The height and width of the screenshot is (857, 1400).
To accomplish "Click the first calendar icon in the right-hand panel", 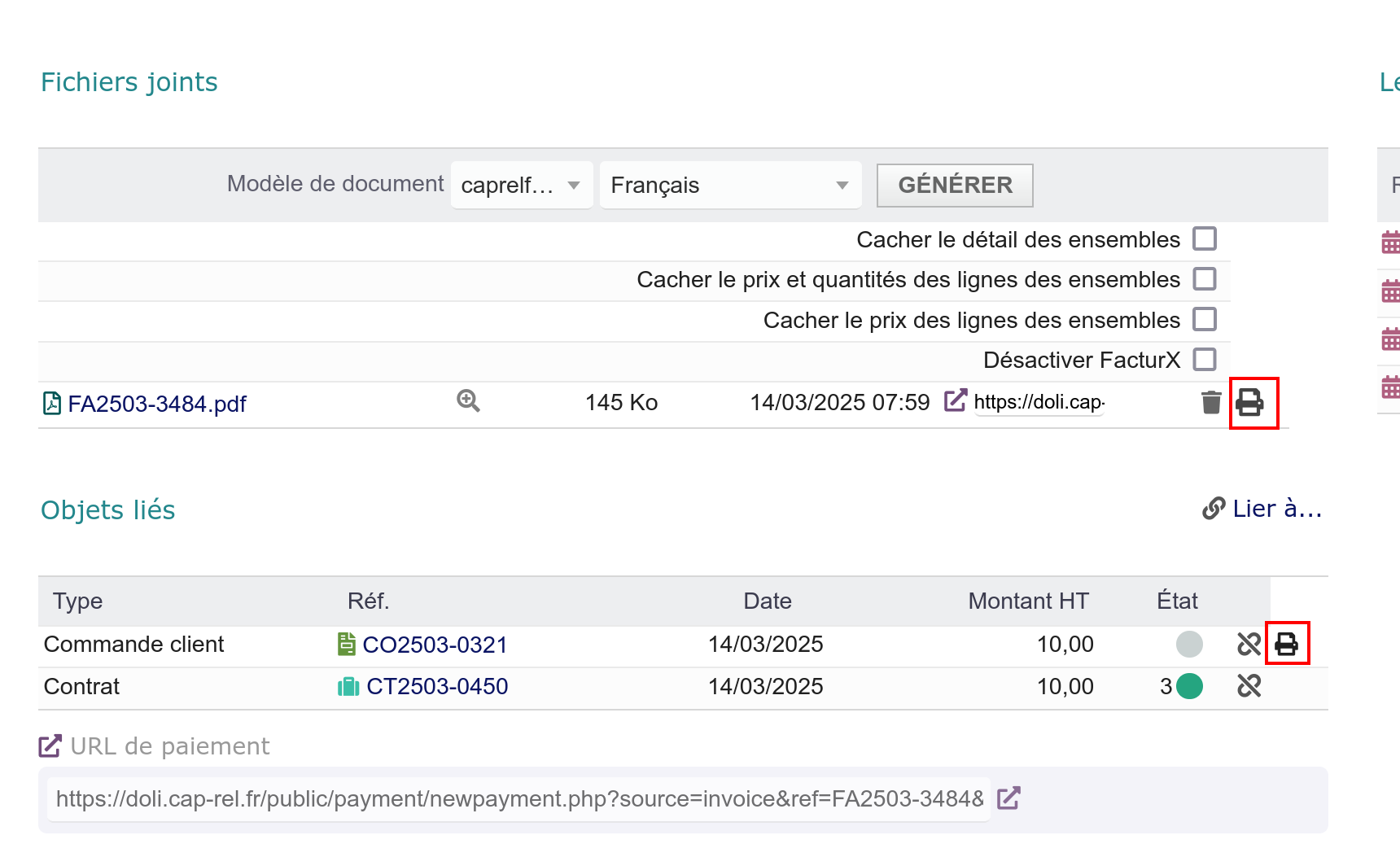I will point(1391,242).
